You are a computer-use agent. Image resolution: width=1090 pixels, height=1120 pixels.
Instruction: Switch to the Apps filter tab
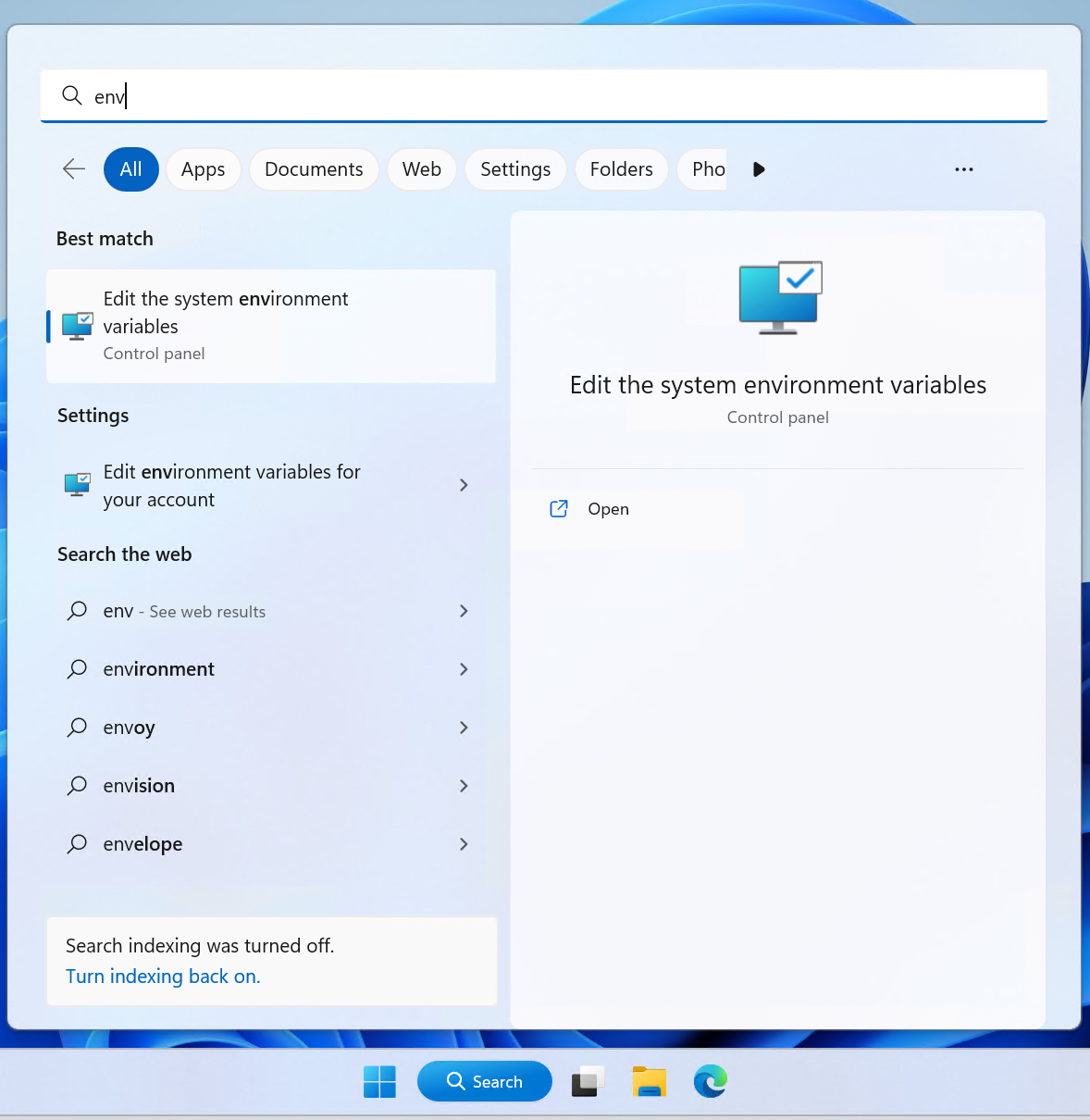click(x=204, y=169)
